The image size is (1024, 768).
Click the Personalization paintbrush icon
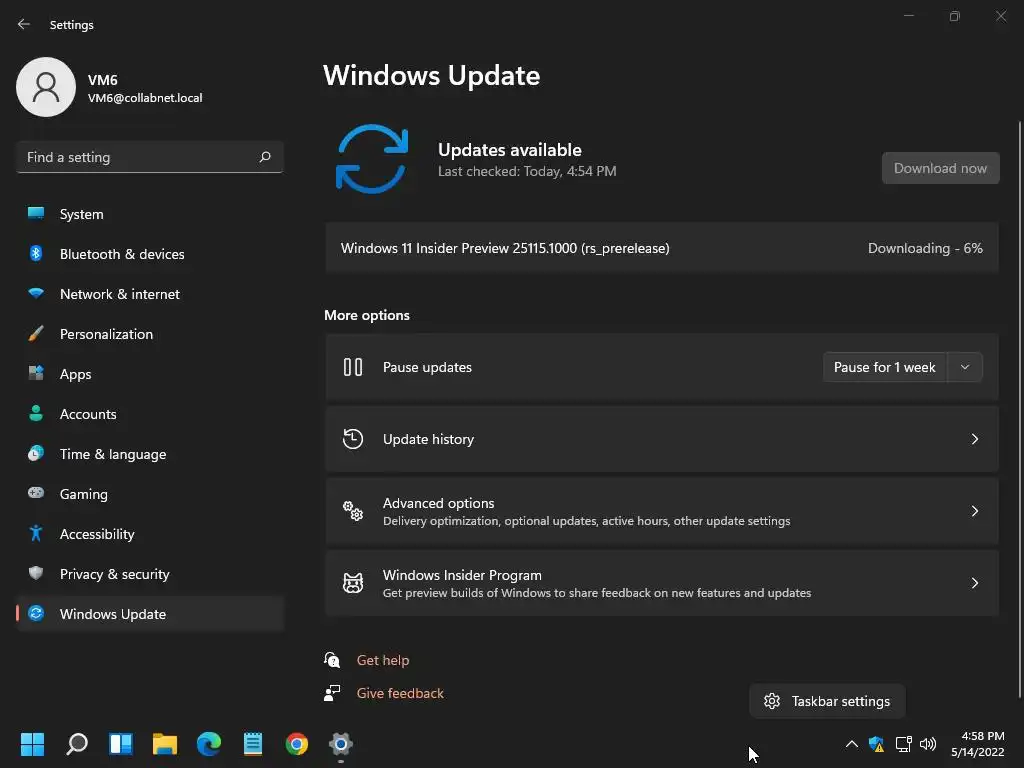click(36, 334)
